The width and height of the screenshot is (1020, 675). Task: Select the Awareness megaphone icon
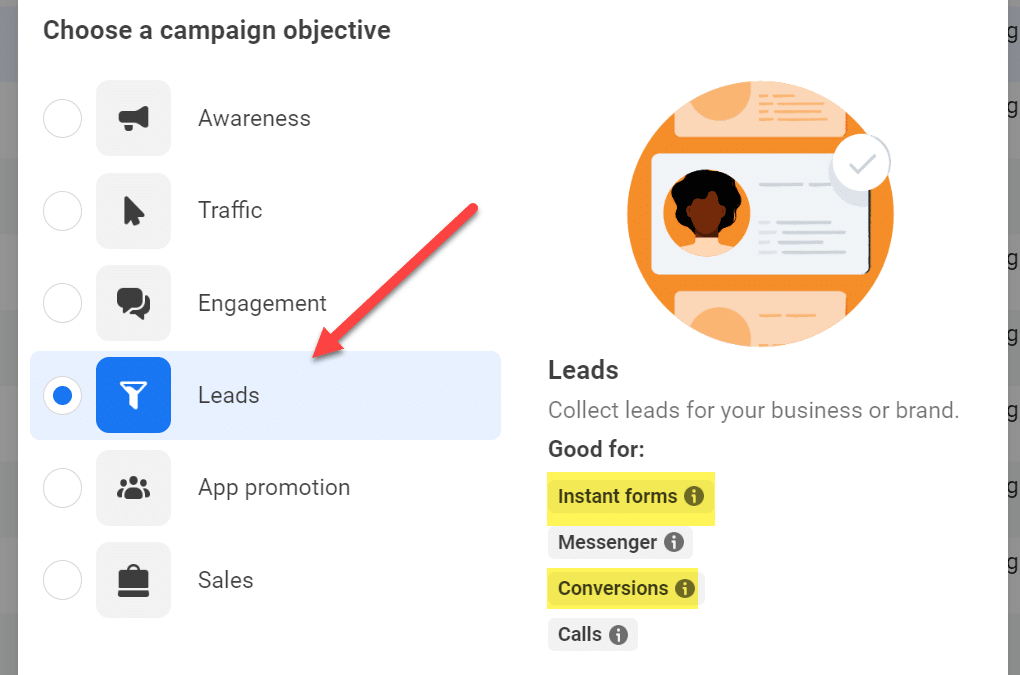click(133, 118)
